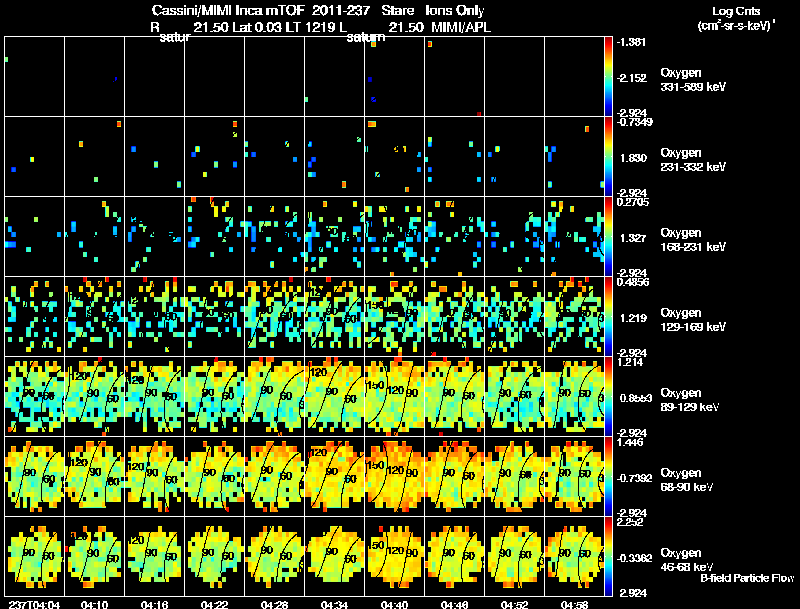Open the 04:28 panel in Oxygen 168-231 keV row
The height and width of the screenshot is (609, 800).
coord(274,237)
